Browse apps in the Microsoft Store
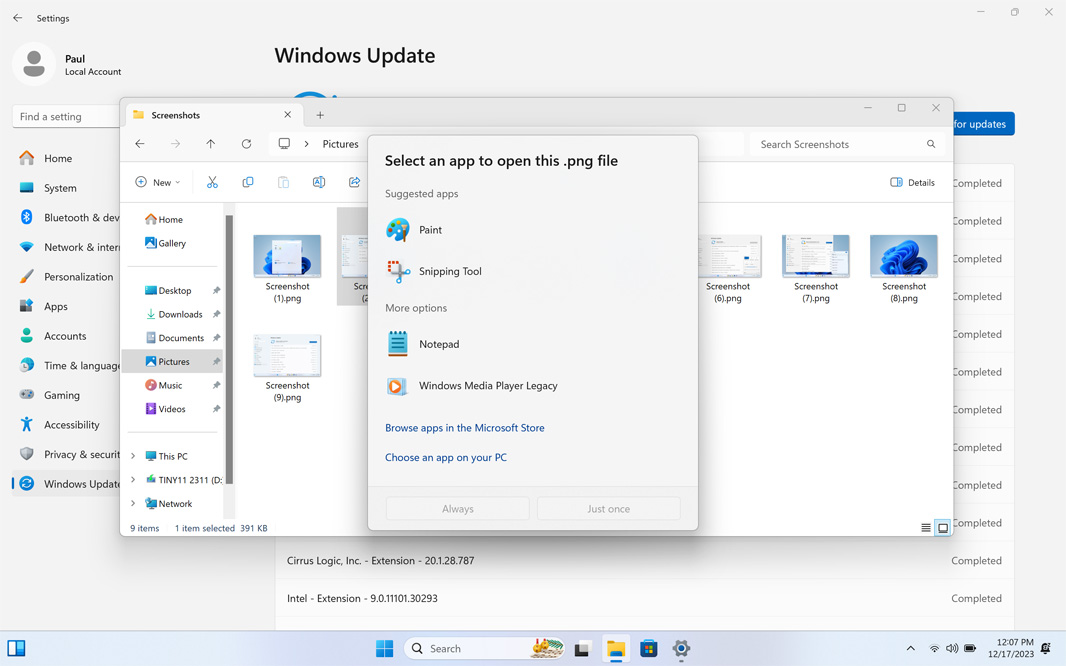Viewport: 1066px width, 666px height. 465,428
